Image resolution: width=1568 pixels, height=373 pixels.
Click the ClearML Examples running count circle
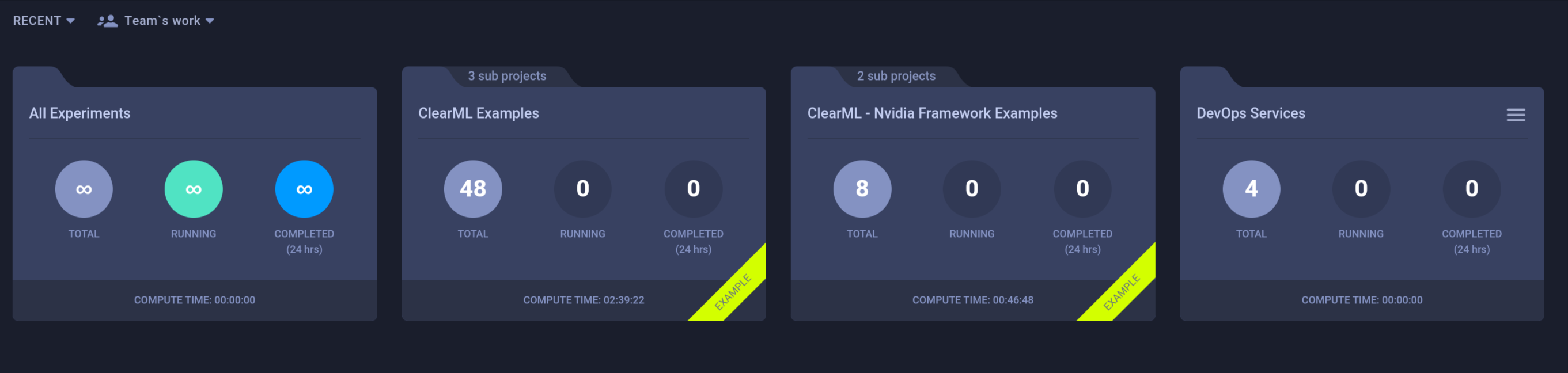tap(582, 189)
